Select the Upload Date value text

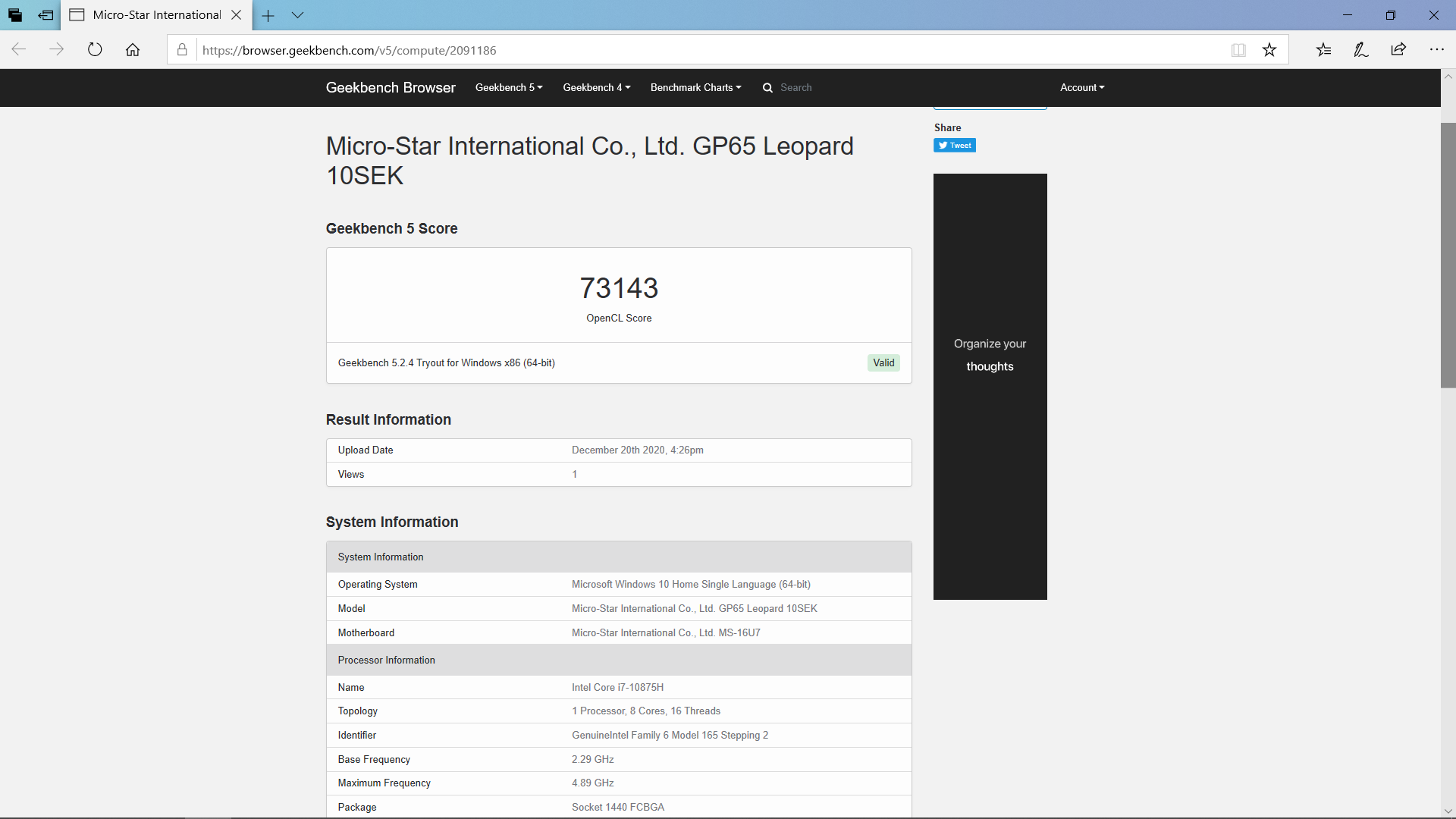coord(638,450)
